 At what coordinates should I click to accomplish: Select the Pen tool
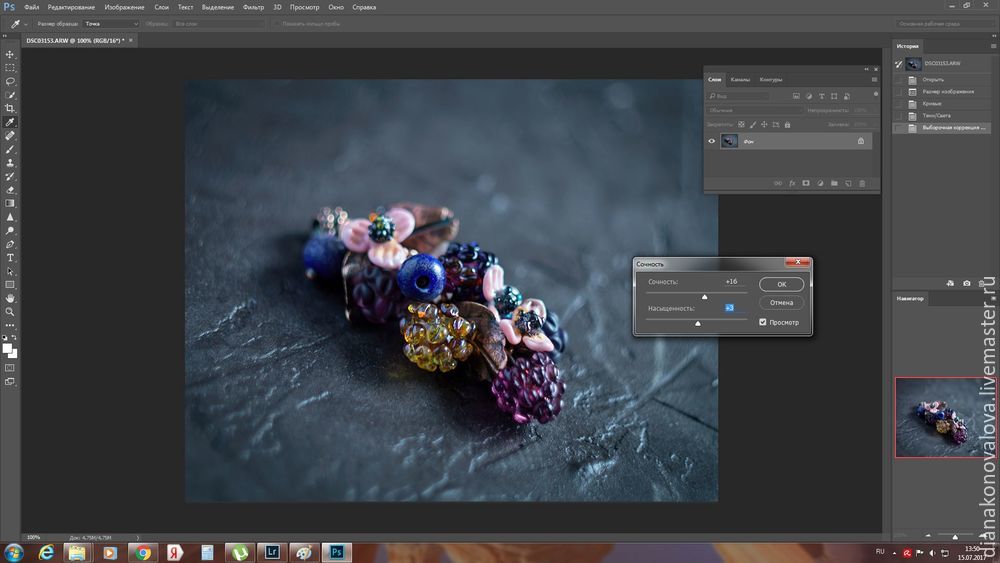(10, 244)
